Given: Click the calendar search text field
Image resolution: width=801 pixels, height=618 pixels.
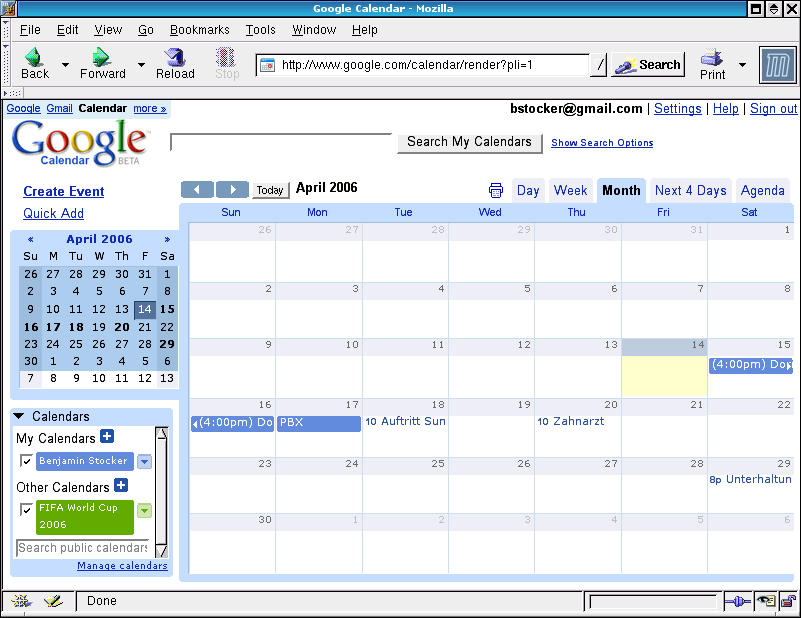Looking at the screenshot, I should [x=281, y=142].
